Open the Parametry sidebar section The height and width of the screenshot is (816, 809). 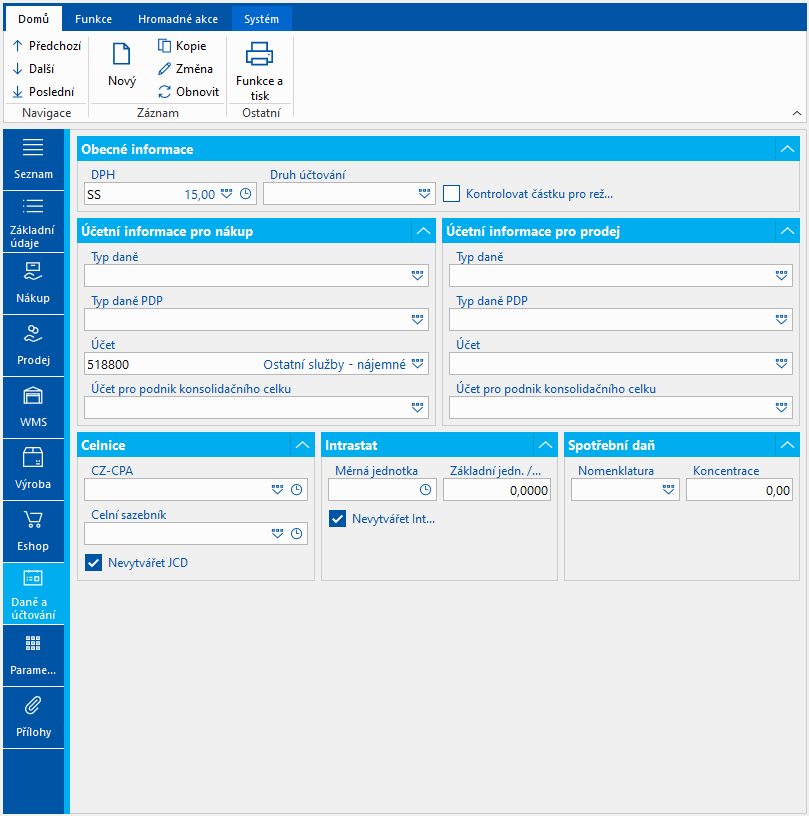click(33, 656)
